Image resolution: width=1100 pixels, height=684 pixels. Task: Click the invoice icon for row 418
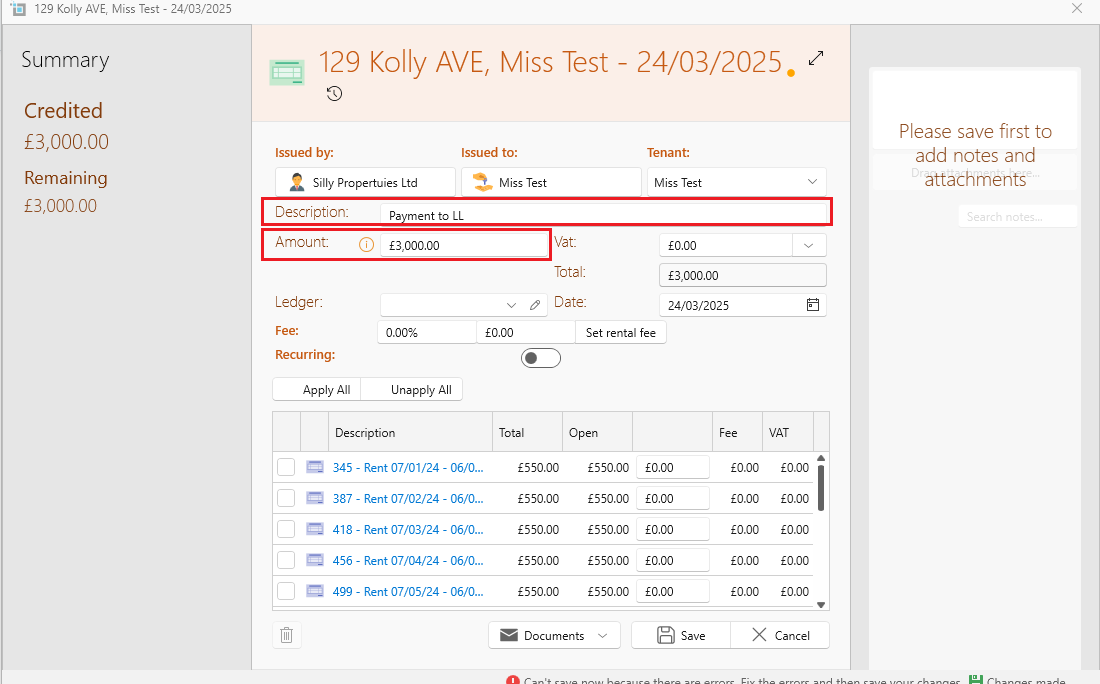pyautogui.click(x=315, y=529)
